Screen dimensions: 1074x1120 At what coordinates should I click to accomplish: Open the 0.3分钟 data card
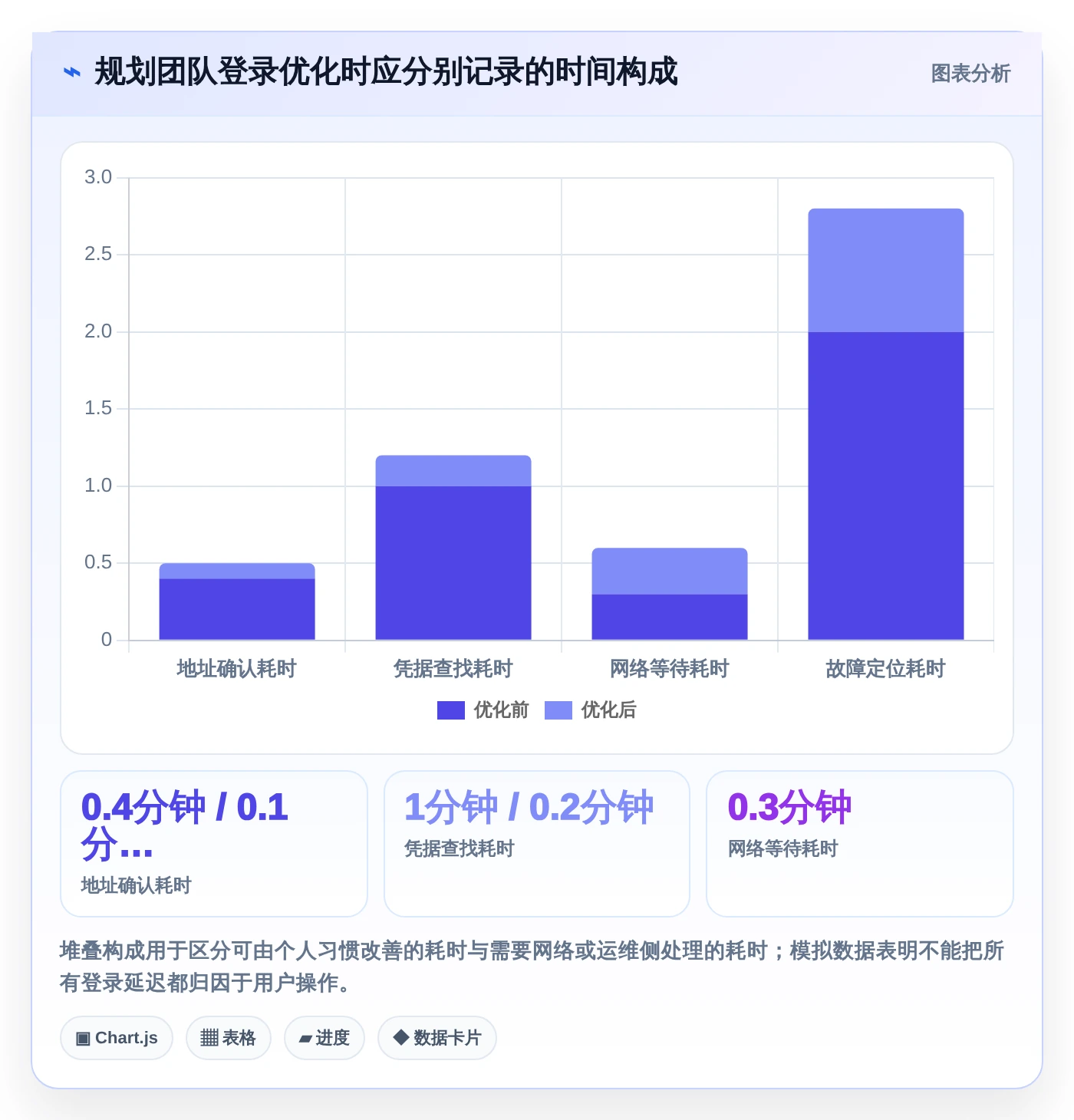(x=860, y=844)
